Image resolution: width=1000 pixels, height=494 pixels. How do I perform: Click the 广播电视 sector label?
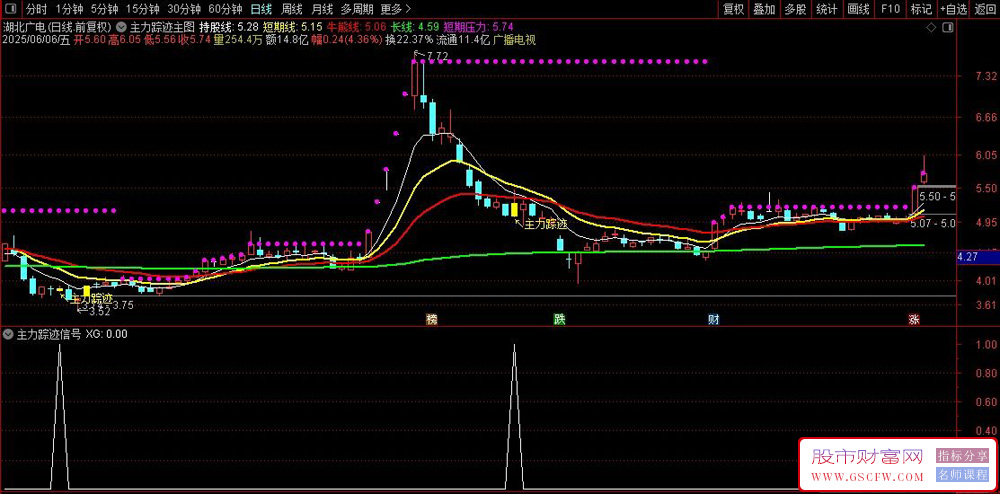tap(515, 40)
